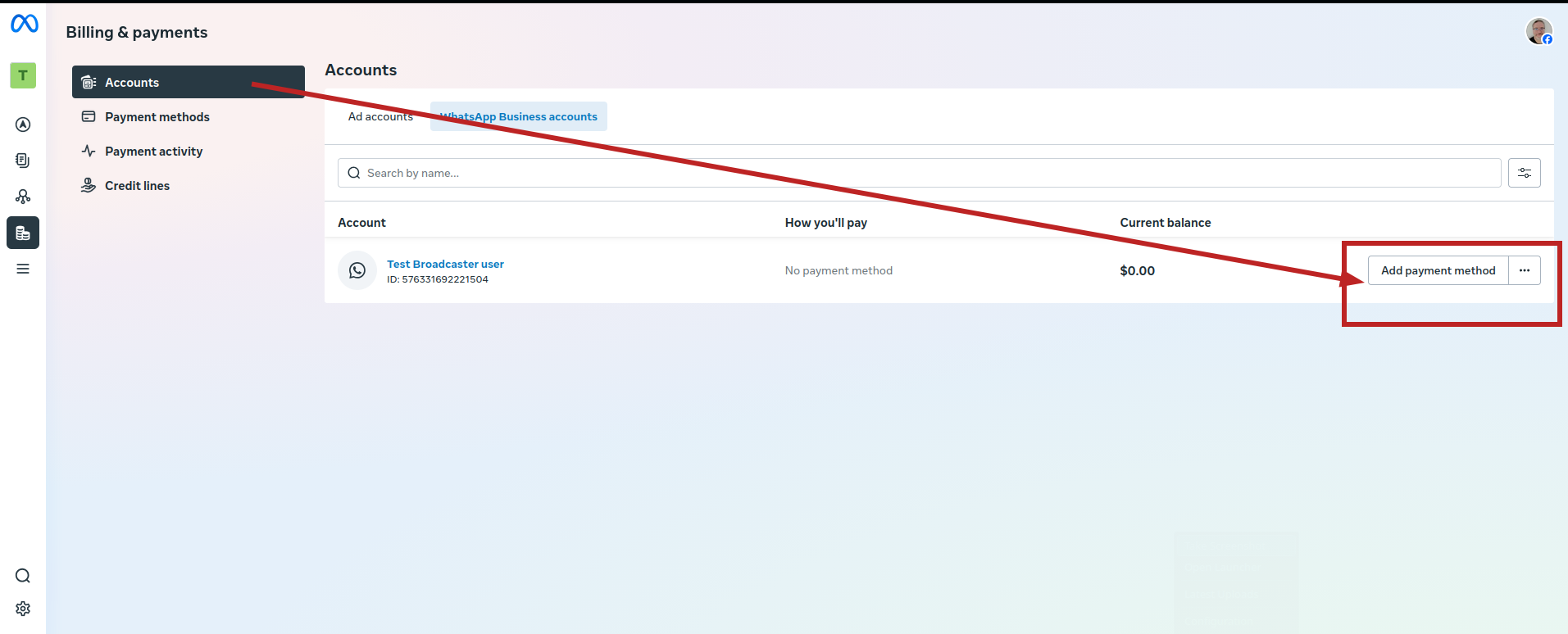Open the profile avatar menu
1568x634 pixels.
(1538, 31)
